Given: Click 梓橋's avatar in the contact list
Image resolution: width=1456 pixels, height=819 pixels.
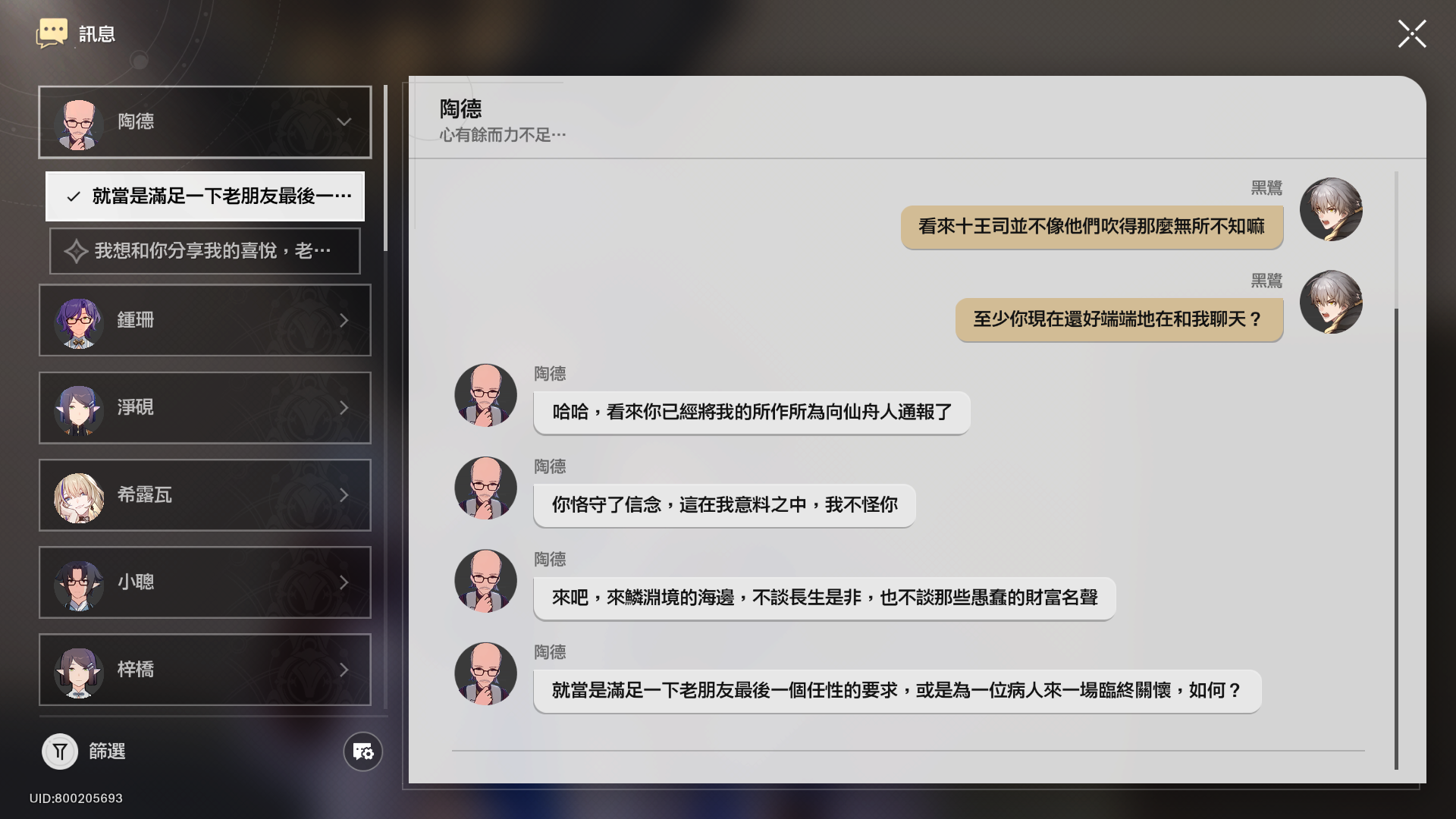Looking at the screenshot, I should 79,672.
